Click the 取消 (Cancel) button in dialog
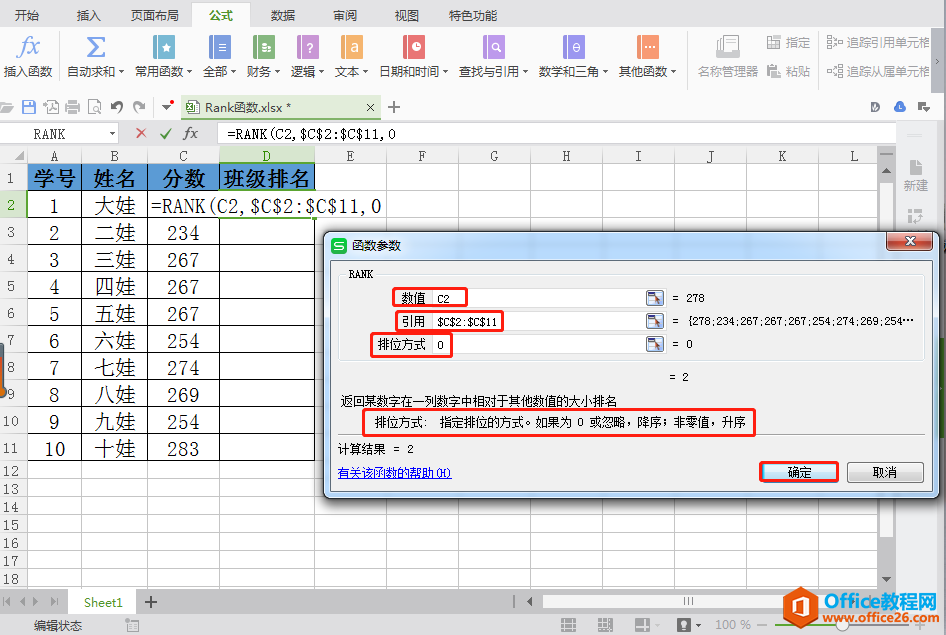 tap(884, 472)
